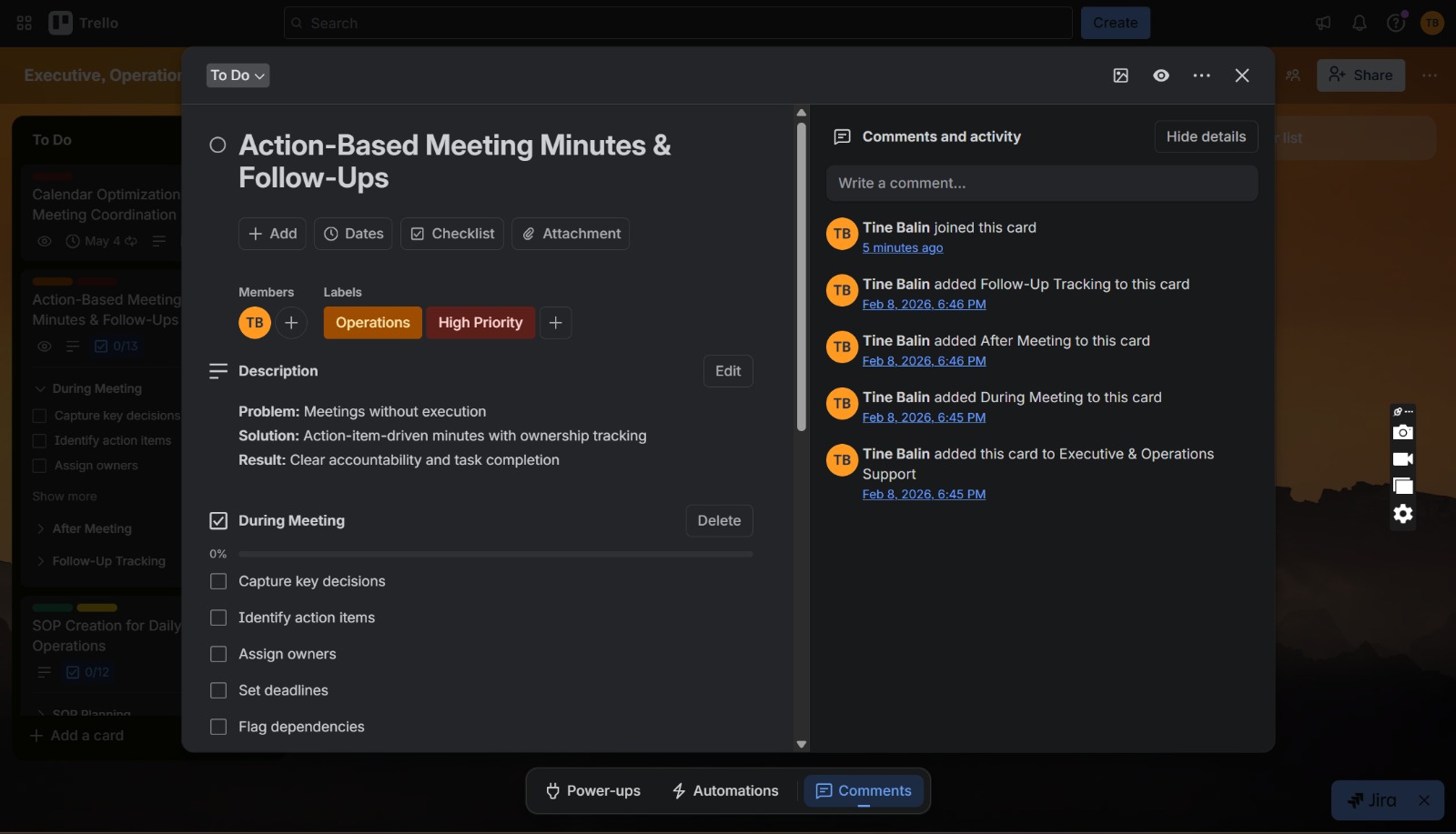Delete the During Meeting checklist

[x=719, y=521]
